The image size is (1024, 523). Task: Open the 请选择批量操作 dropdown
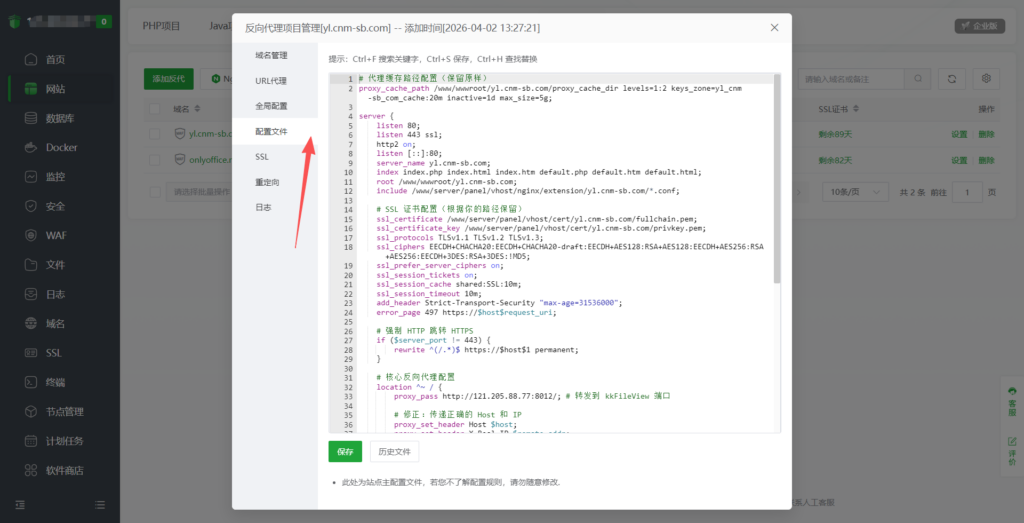pyautogui.click(x=199, y=192)
